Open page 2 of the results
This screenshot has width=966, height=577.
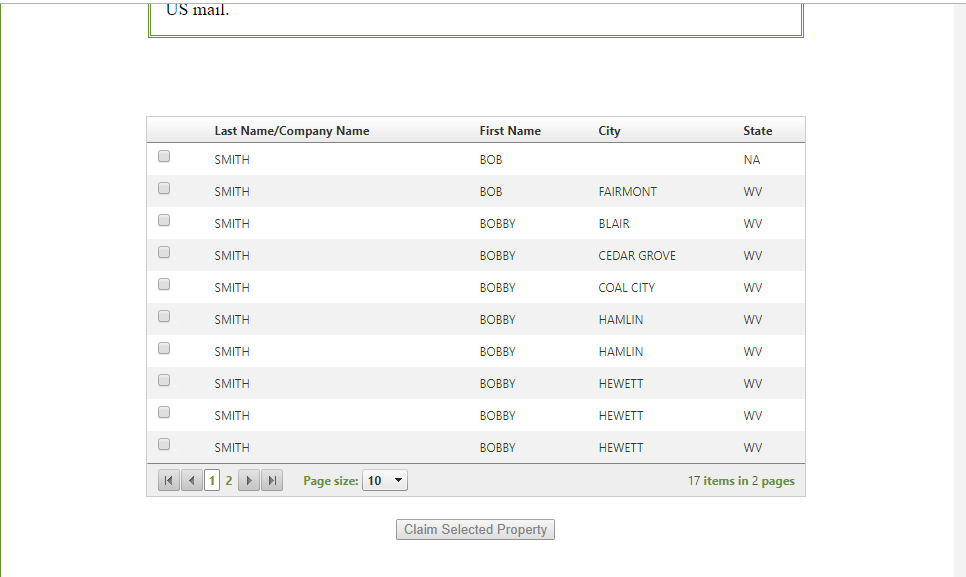pyautogui.click(x=229, y=481)
